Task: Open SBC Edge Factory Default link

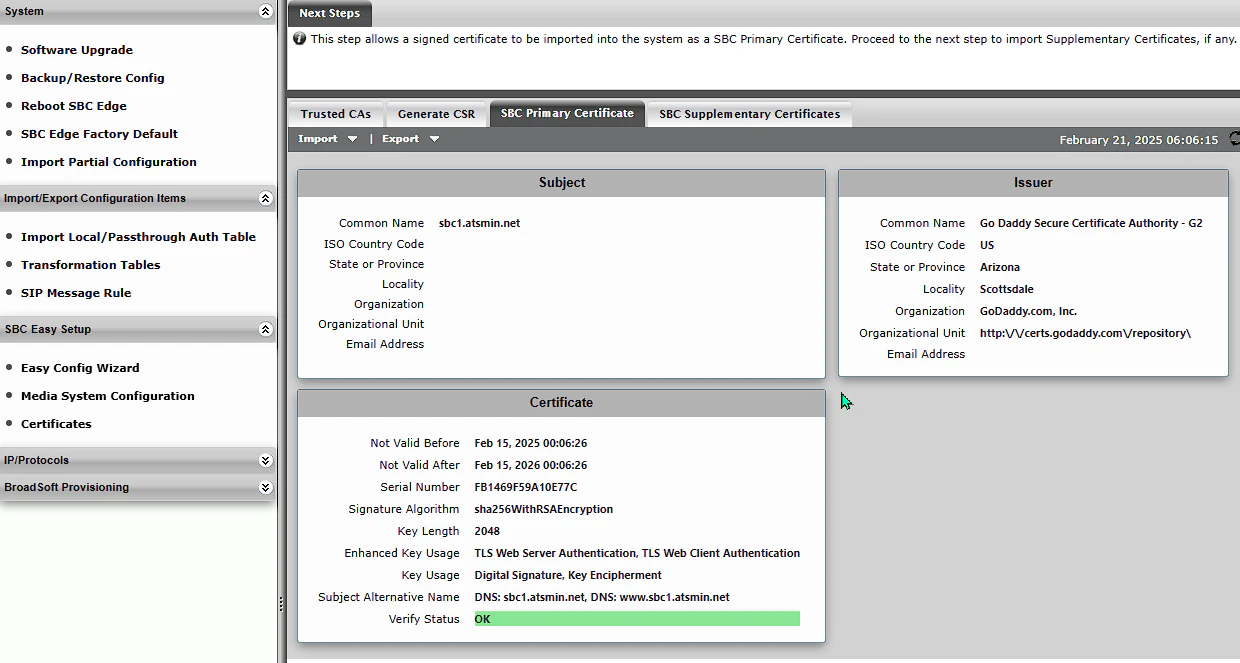Action: pos(100,134)
